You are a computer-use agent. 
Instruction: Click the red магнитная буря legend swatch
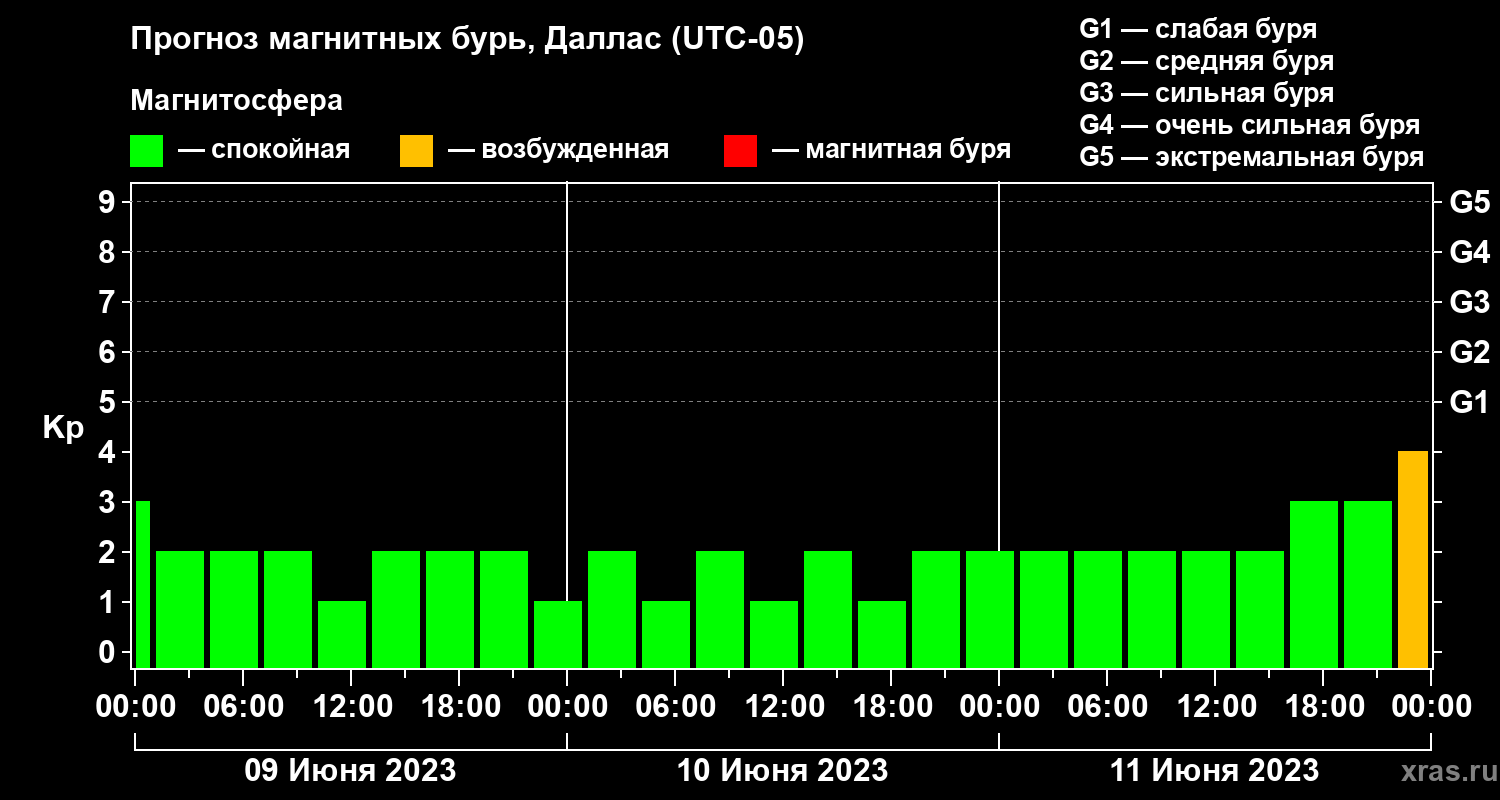pyautogui.click(x=740, y=151)
